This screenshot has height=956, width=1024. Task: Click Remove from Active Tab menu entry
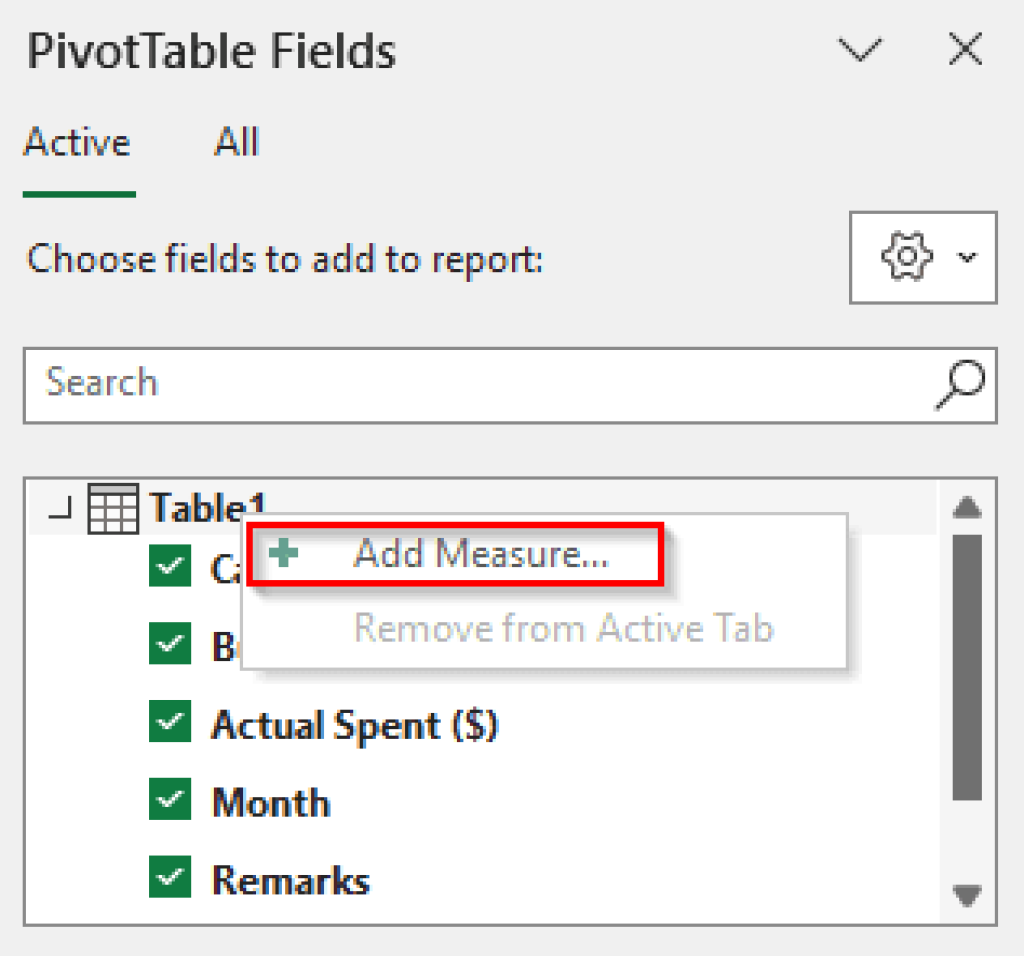pos(564,628)
